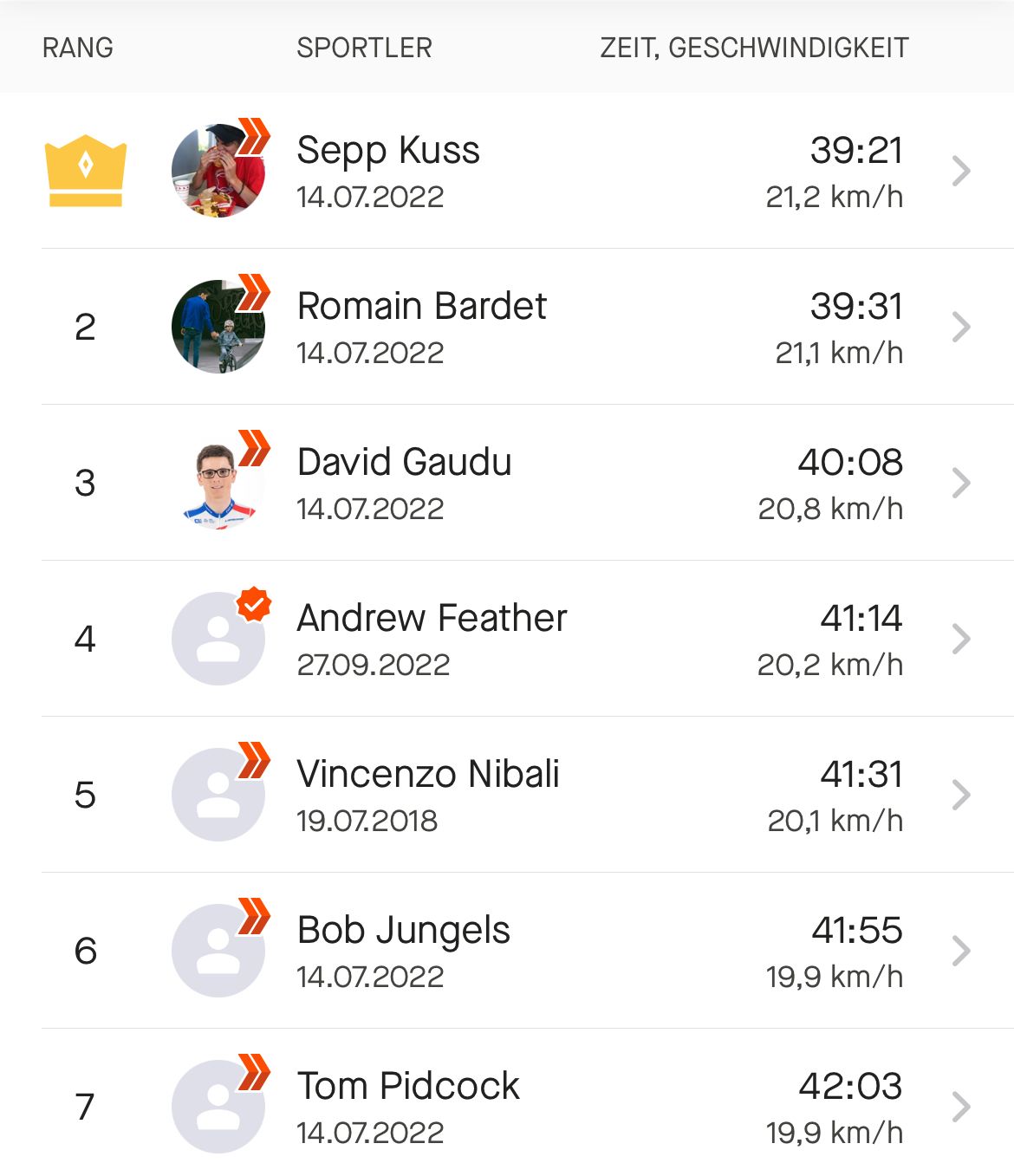The height and width of the screenshot is (1176, 1014).
Task: Click the chevron next to Vincenzo Nibali's time
Action: (x=960, y=795)
